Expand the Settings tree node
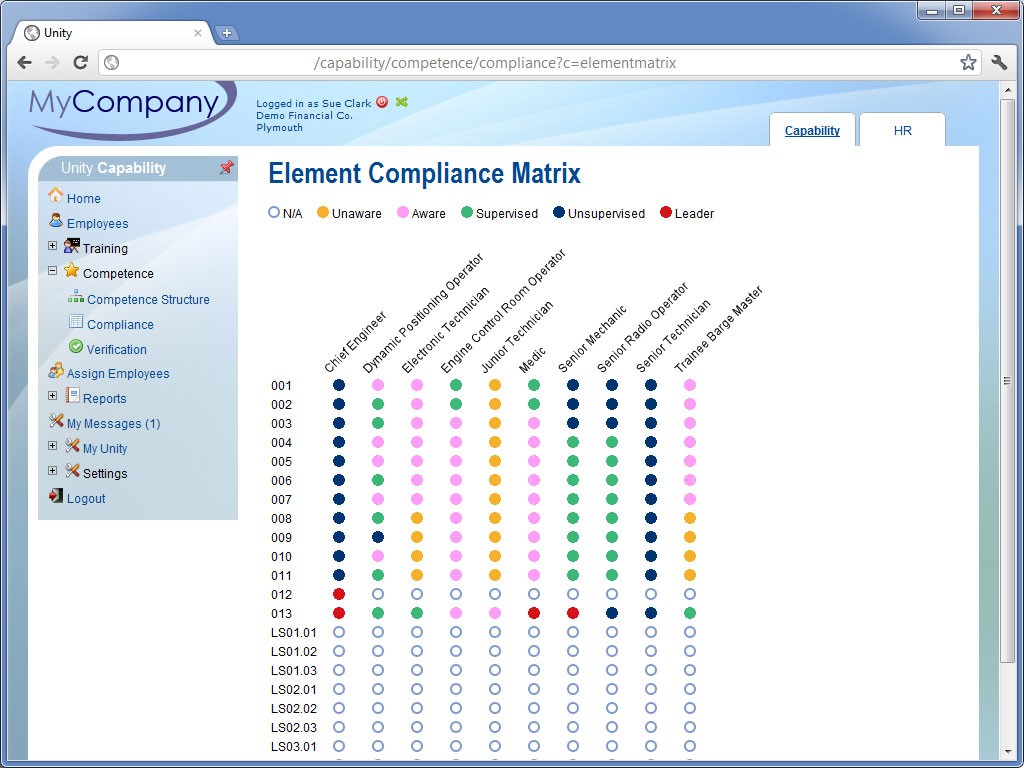The image size is (1024, 768). click(52, 470)
